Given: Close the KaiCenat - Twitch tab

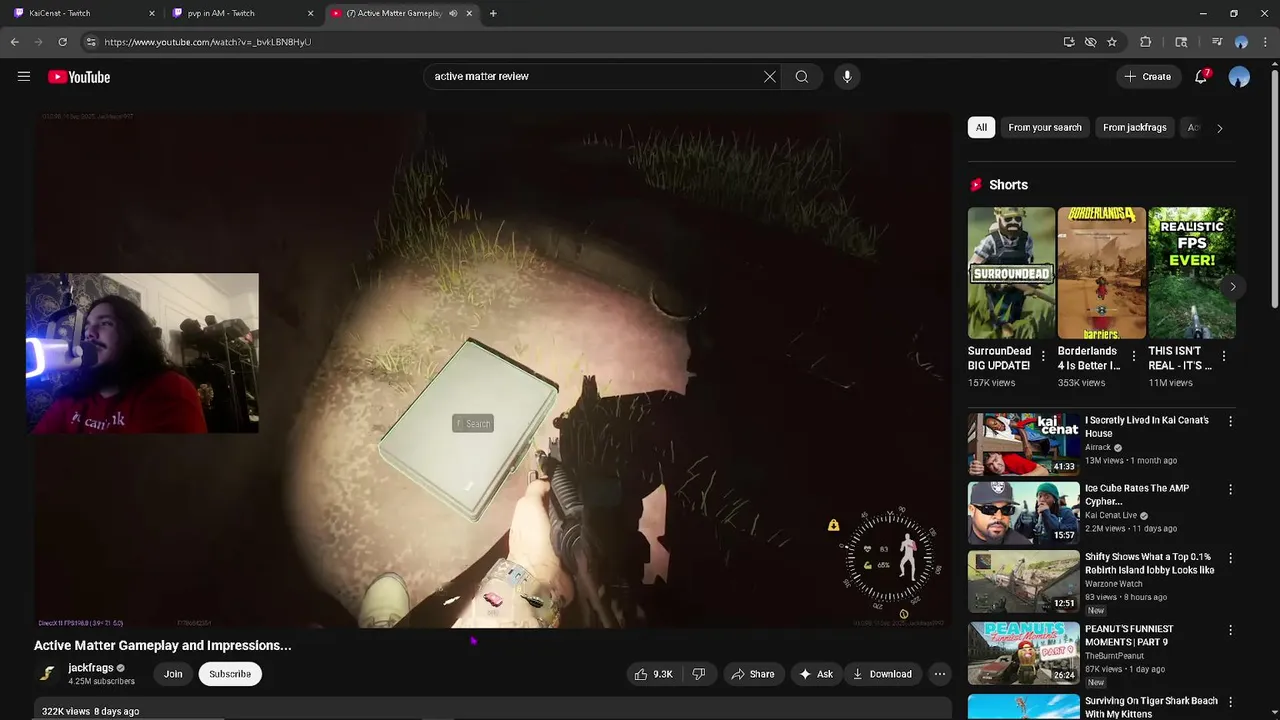Looking at the screenshot, I should pyautogui.click(x=152, y=13).
